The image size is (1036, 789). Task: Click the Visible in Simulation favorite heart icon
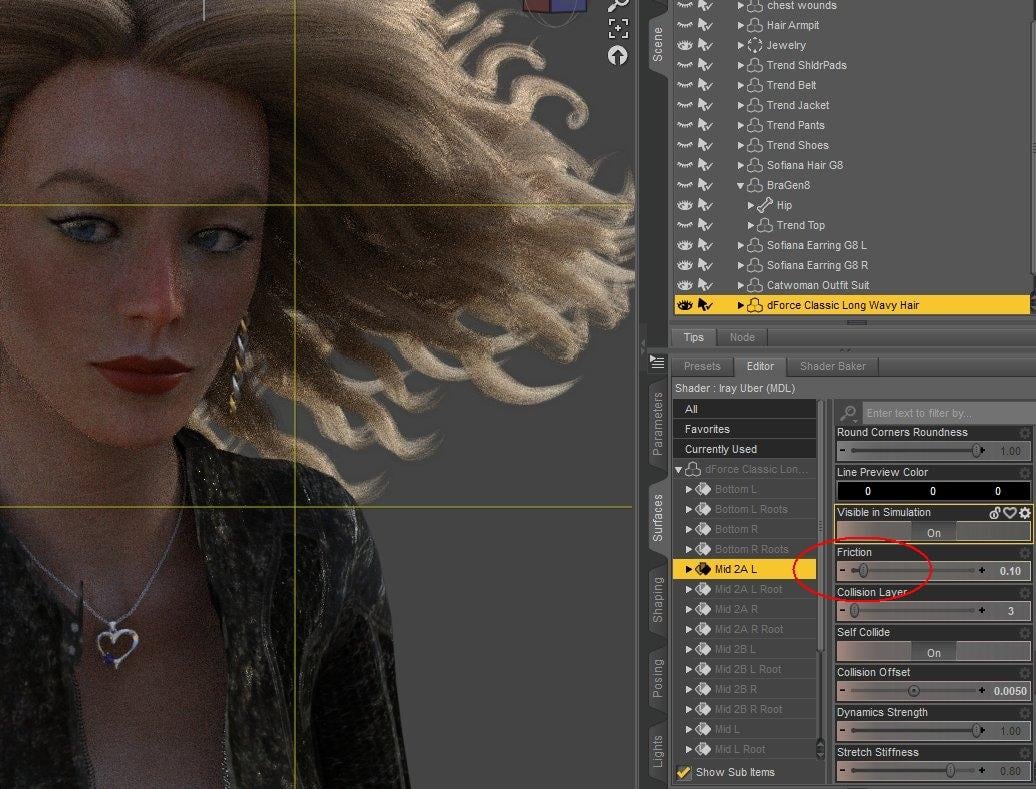click(1009, 513)
